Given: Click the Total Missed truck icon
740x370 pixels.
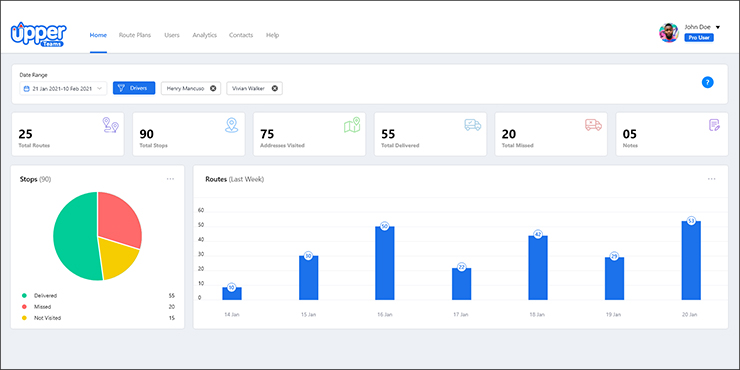Looking at the screenshot, I should pyautogui.click(x=593, y=125).
